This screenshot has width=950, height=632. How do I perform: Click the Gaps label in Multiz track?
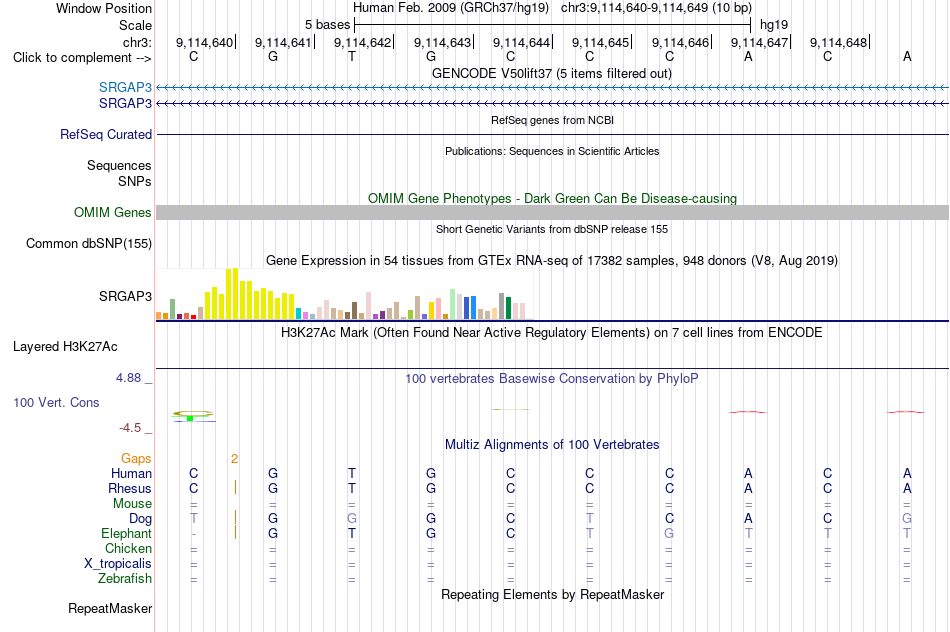[136, 459]
